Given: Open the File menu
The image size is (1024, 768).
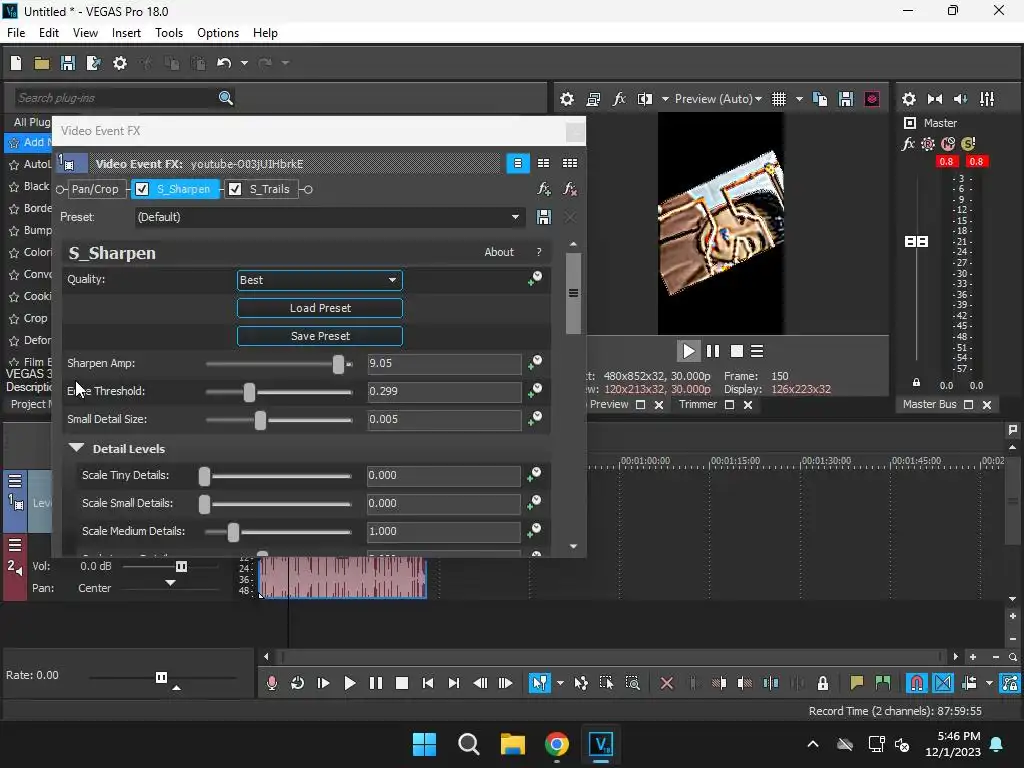Looking at the screenshot, I should [x=16, y=33].
